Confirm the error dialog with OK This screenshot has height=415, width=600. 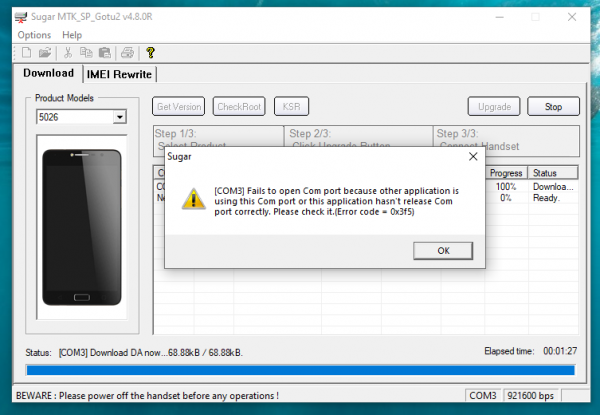pyautogui.click(x=443, y=251)
